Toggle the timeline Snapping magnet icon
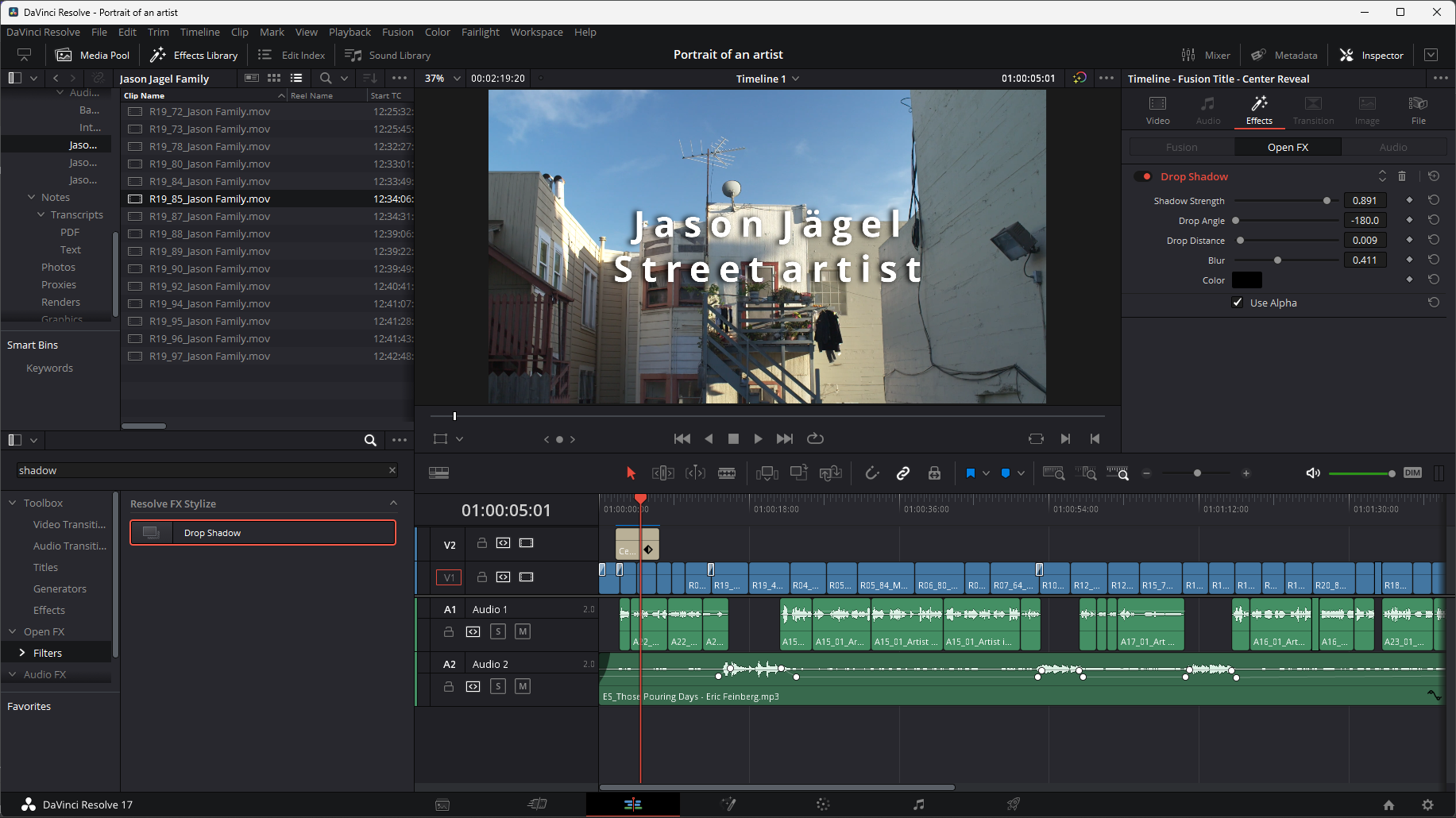 click(872, 473)
